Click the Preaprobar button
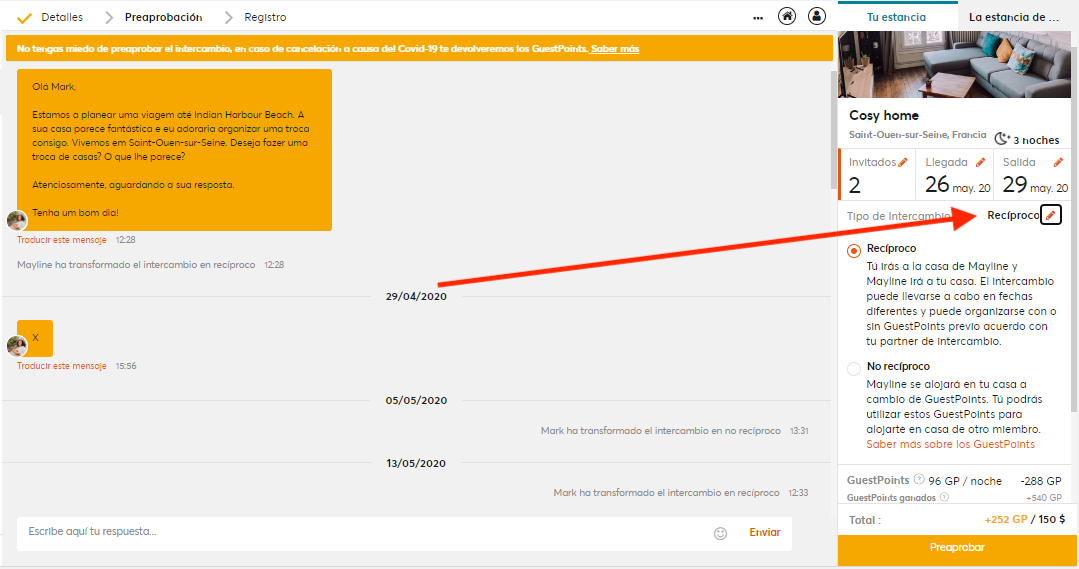 click(x=957, y=548)
